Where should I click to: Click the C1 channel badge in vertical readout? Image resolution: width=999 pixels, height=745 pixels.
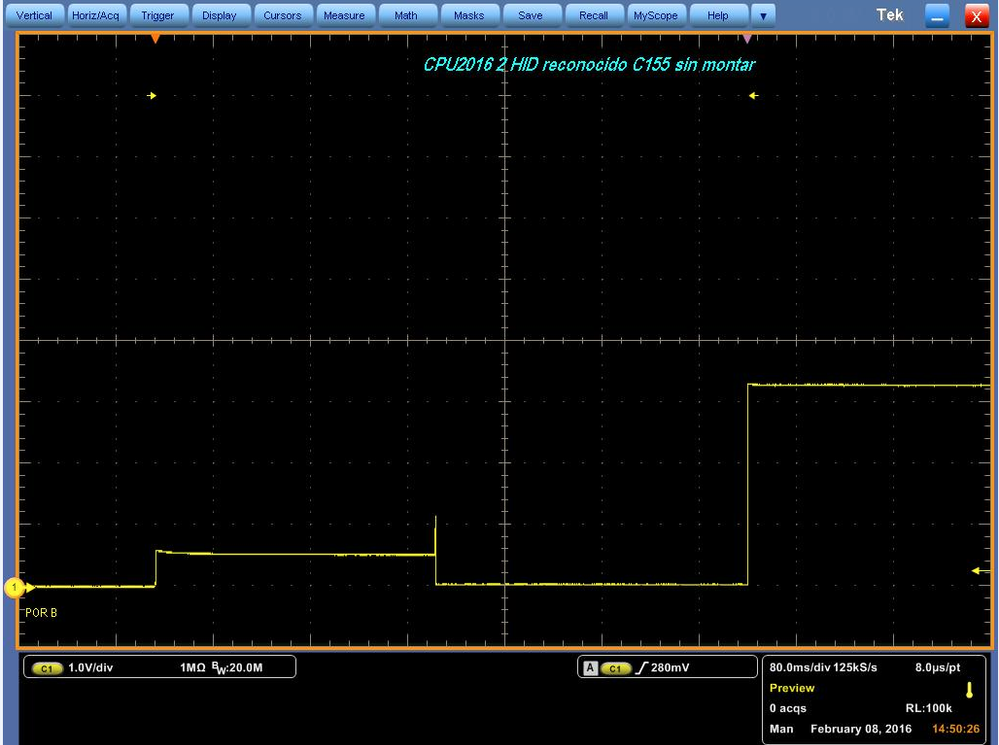(47, 669)
